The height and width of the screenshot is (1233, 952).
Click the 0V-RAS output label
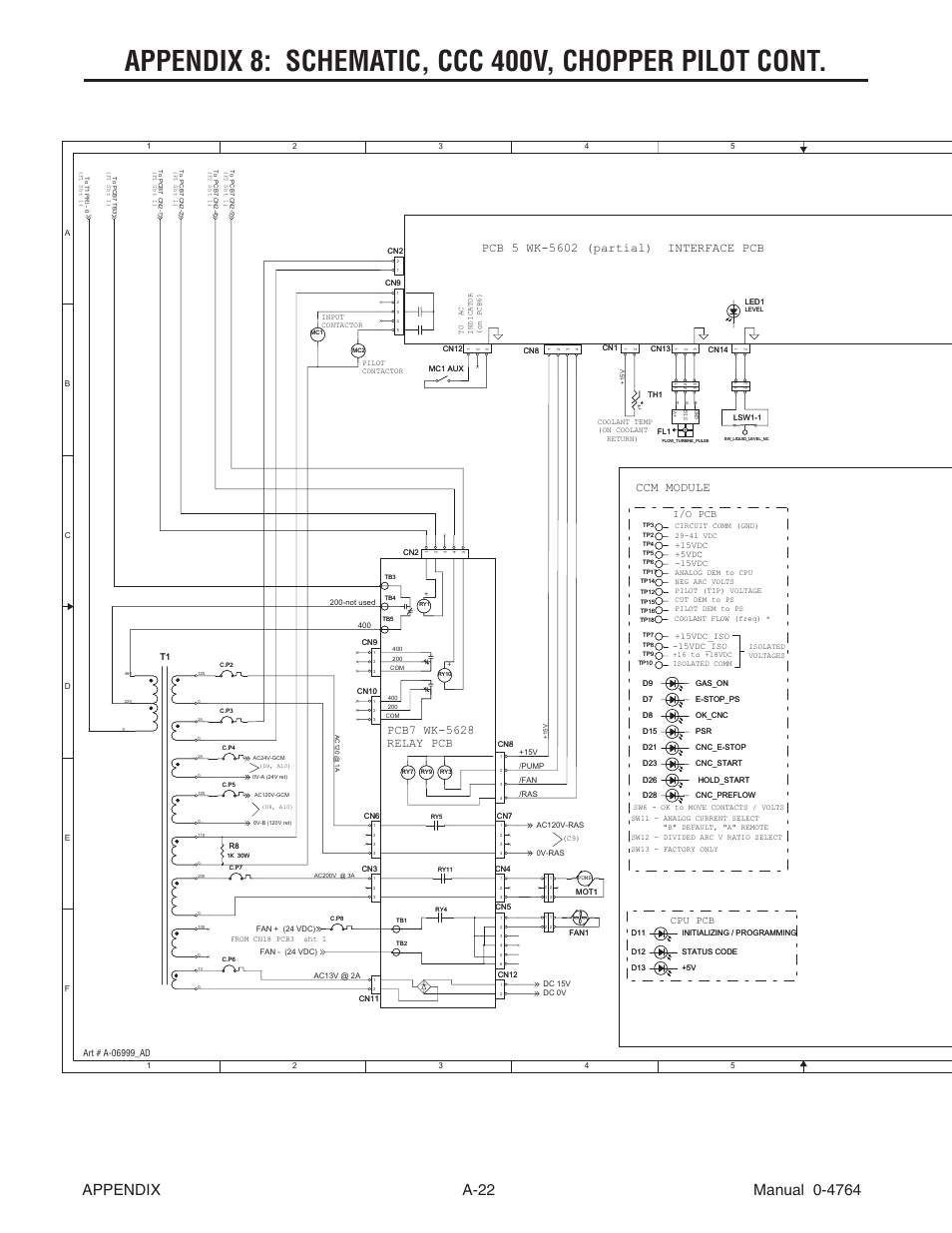550,854
